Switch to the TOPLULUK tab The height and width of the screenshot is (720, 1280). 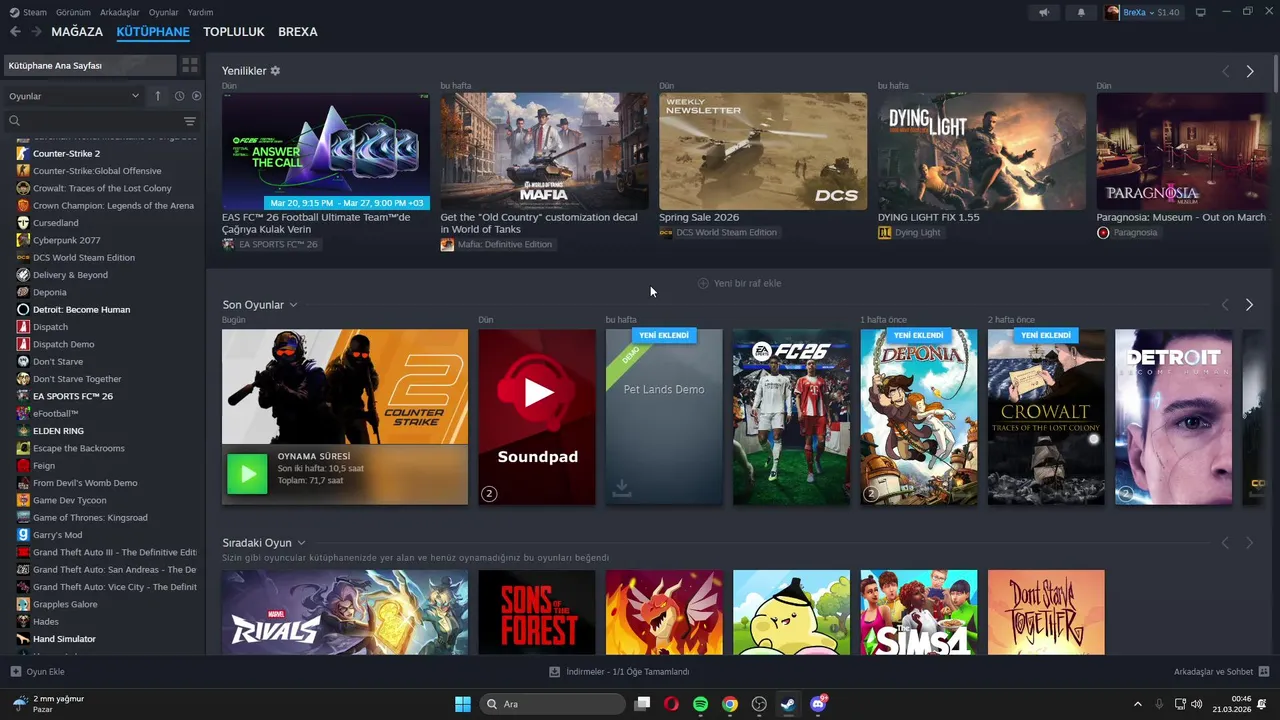click(x=234, y=32)
